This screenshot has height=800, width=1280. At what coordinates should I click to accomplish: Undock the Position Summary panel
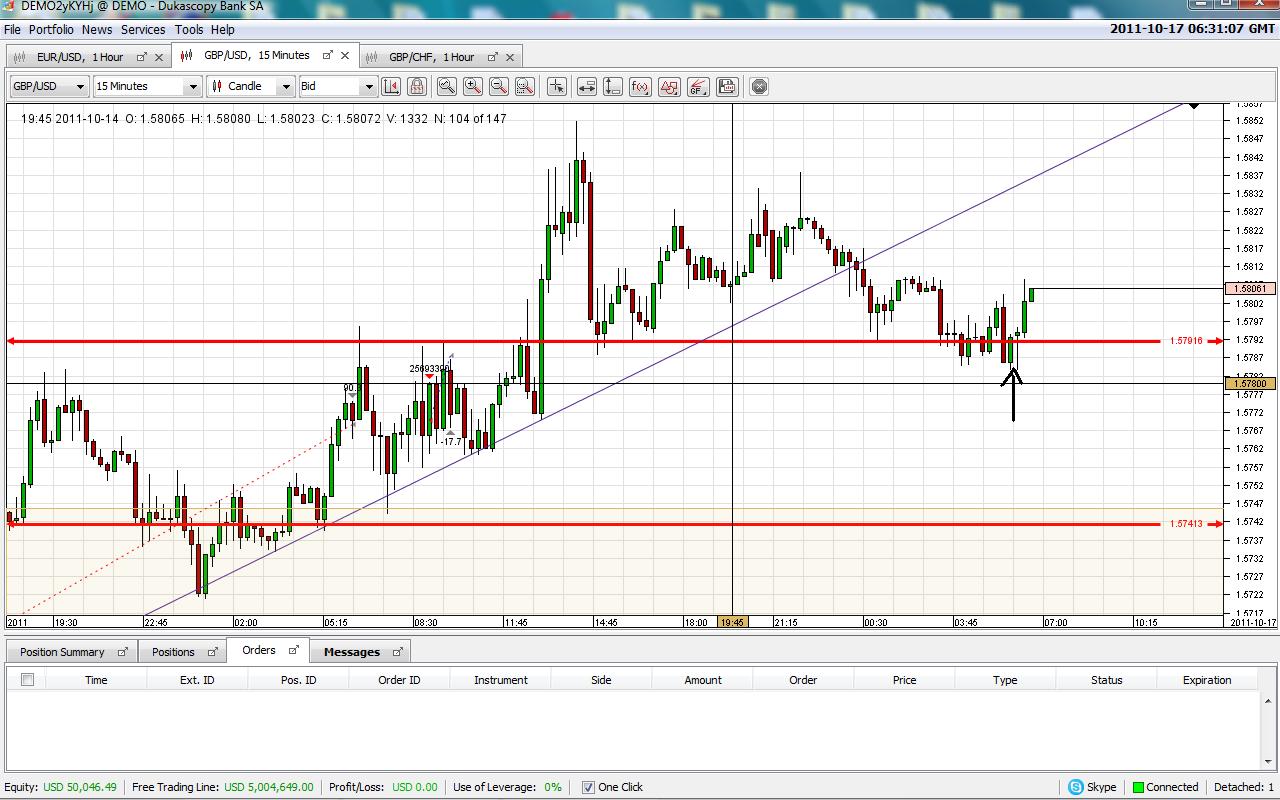[x=123, y=652]
